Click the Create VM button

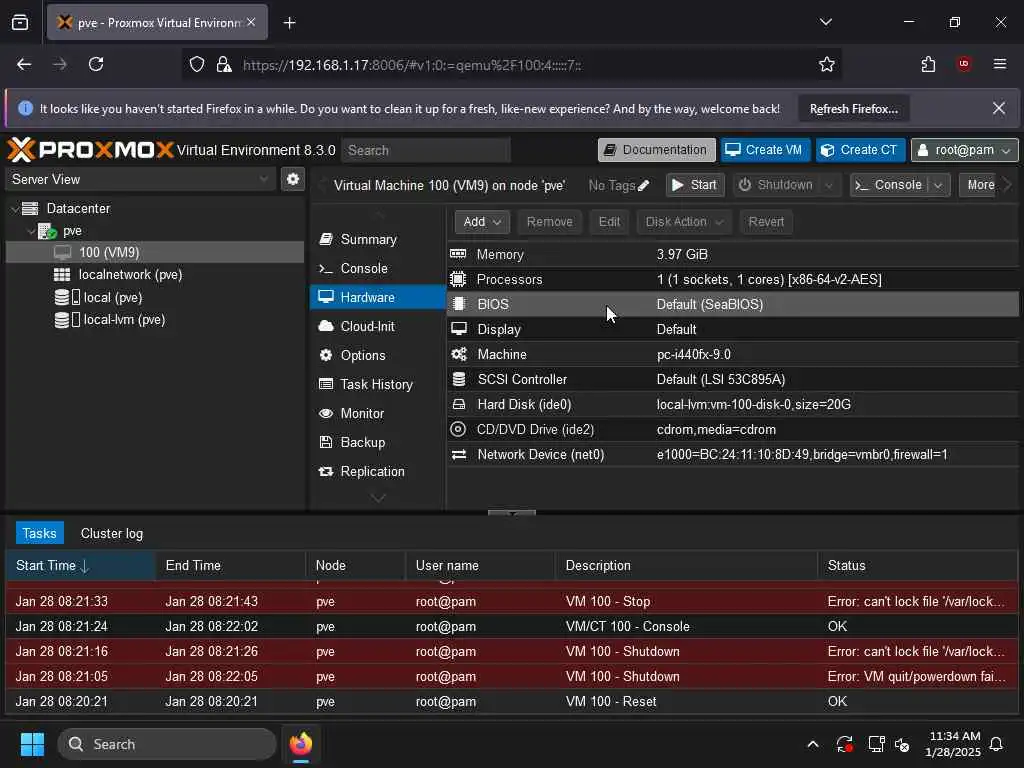coord(765,150)
